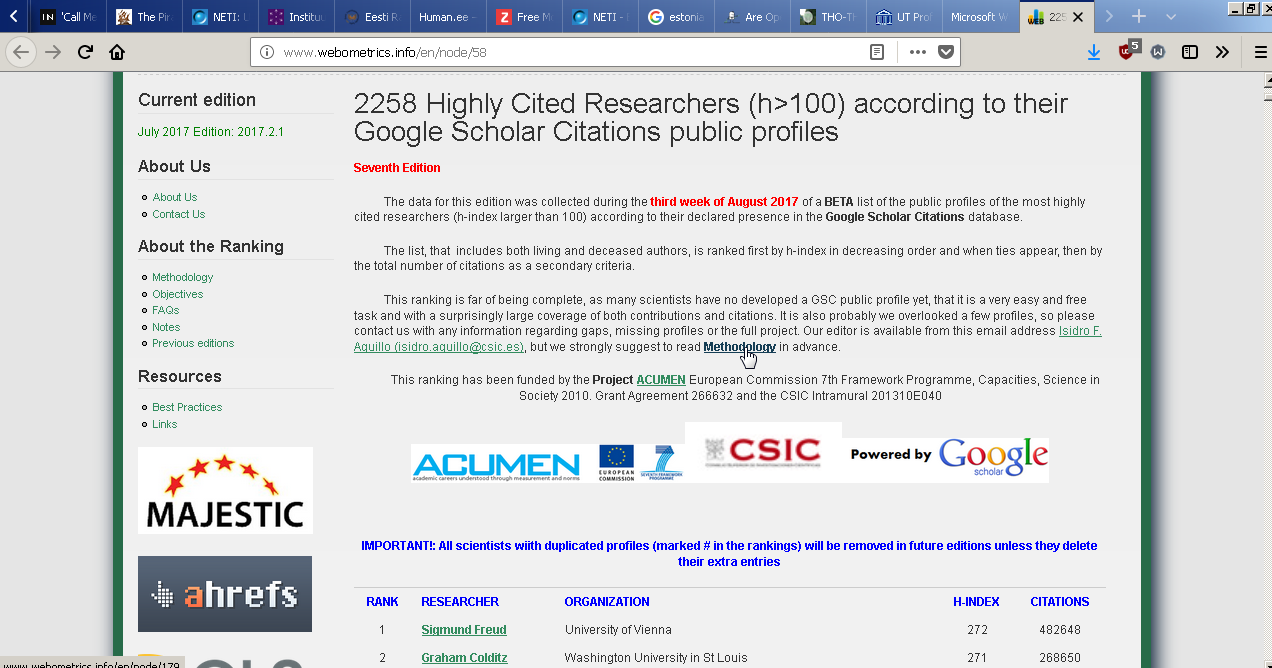Switch to the UT Prof tab
Viewport: 1272px width, 668px height.
coord(905,17)
